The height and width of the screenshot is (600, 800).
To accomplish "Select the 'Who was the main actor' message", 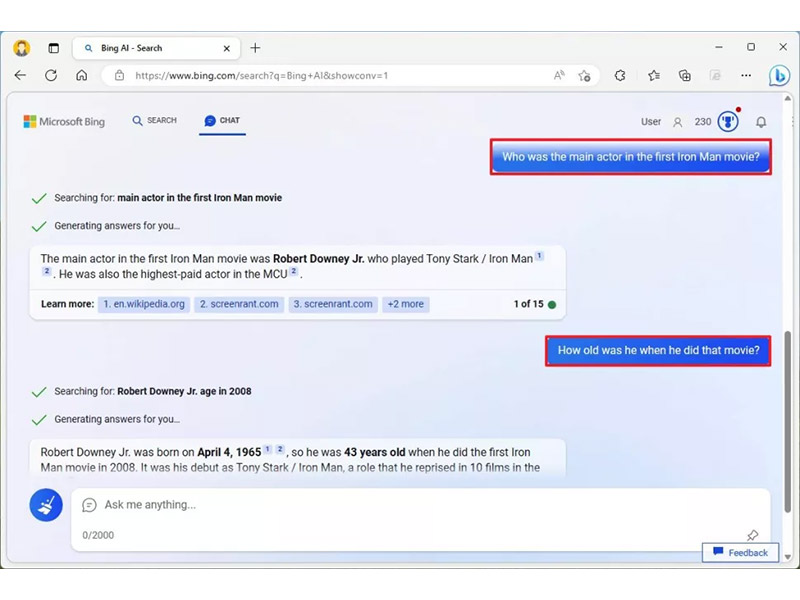I will coord(631,157).
